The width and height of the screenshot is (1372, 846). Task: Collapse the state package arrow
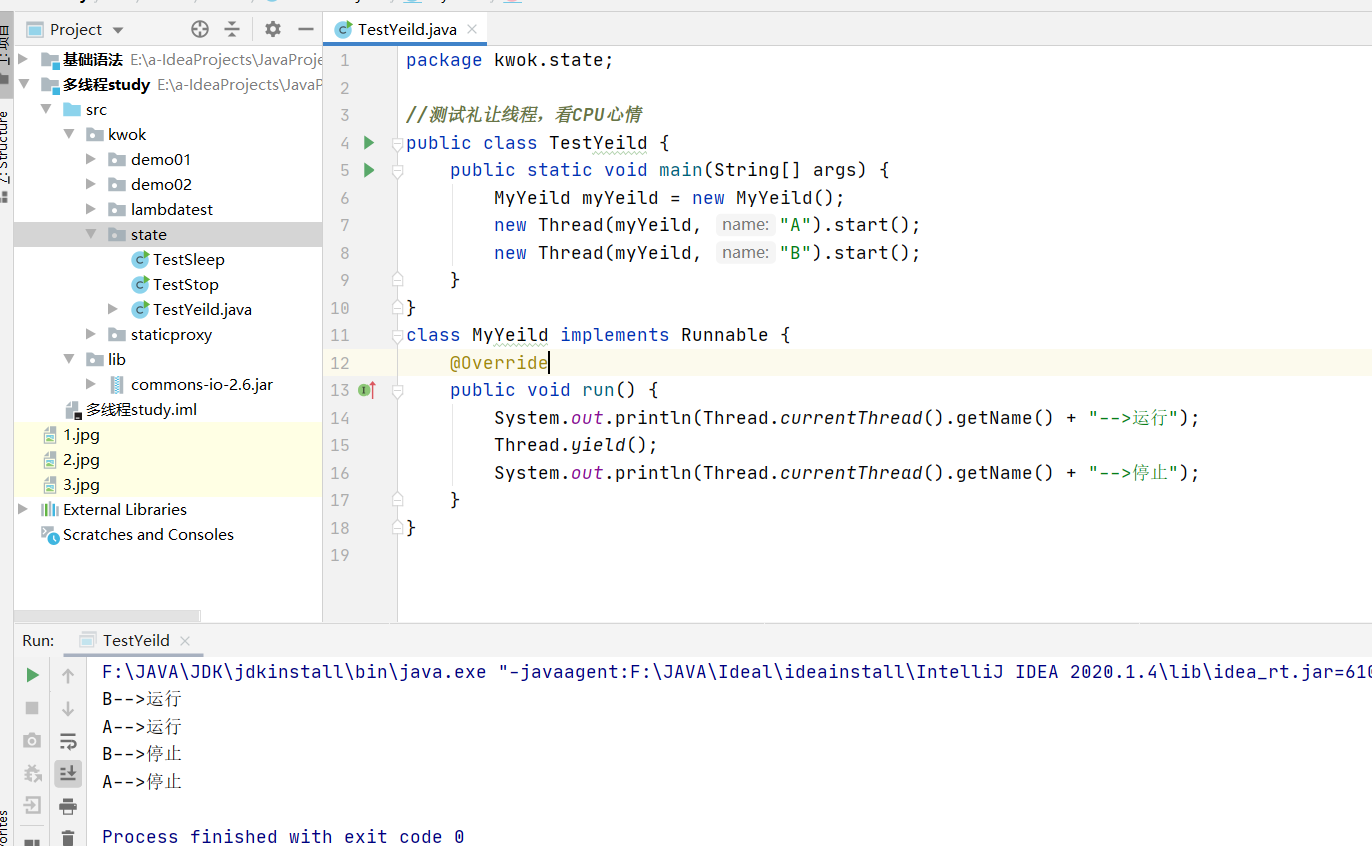[91, 234]
